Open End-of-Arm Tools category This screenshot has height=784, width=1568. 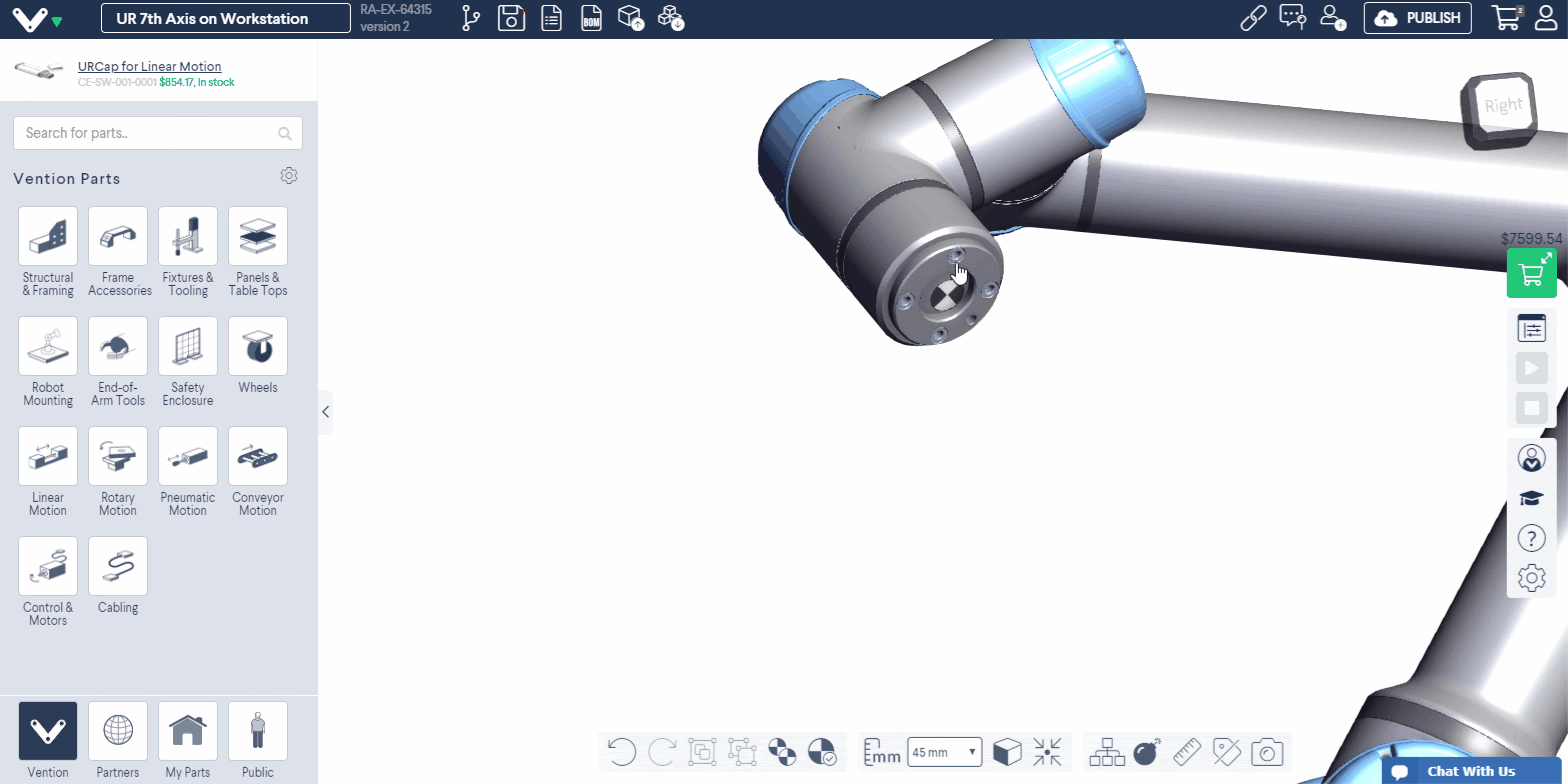click(118, 363)
